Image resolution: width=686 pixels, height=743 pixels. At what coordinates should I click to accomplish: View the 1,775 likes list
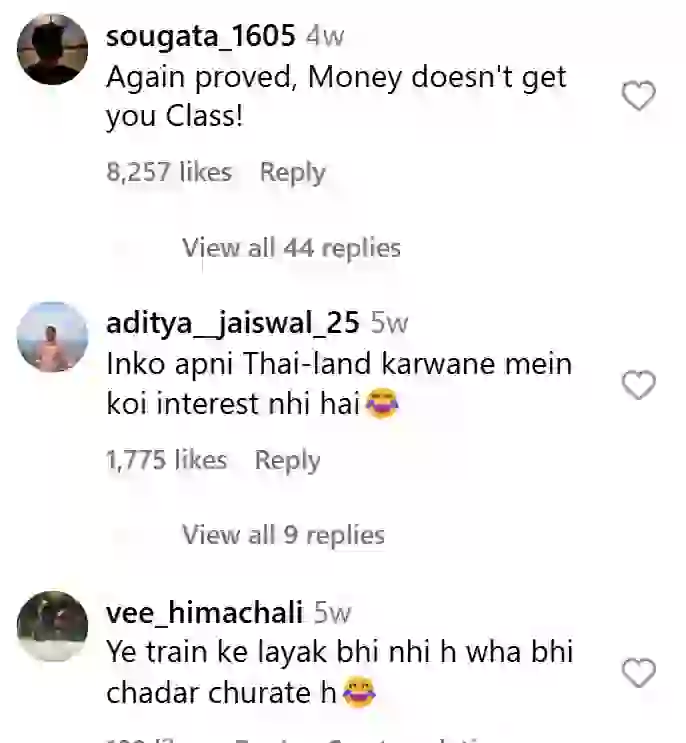(167, 460)
